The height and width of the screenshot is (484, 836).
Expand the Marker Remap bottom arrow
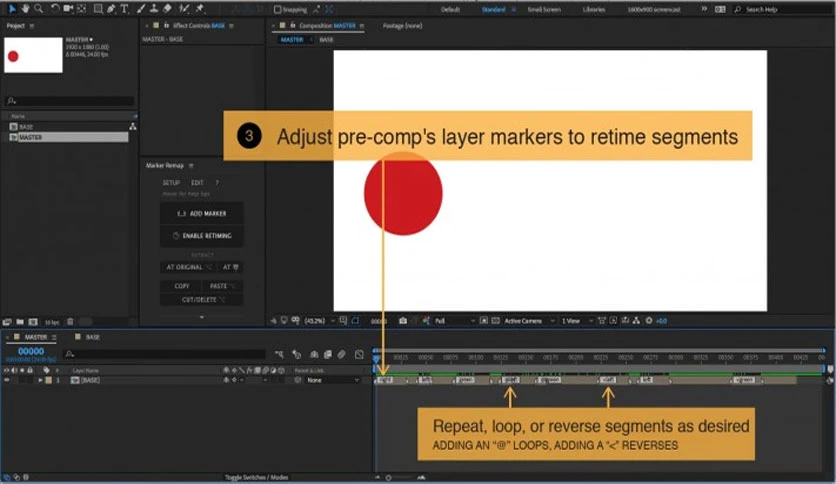[202, 317]
